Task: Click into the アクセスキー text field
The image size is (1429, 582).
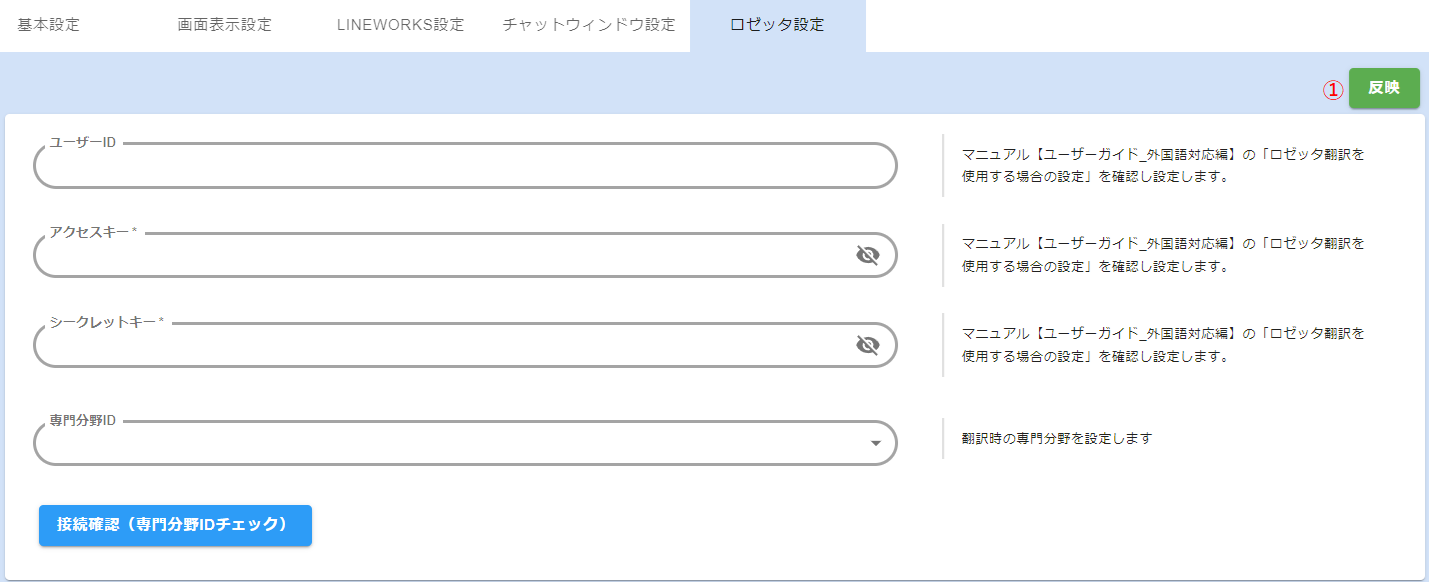Action: click(440, 257)
